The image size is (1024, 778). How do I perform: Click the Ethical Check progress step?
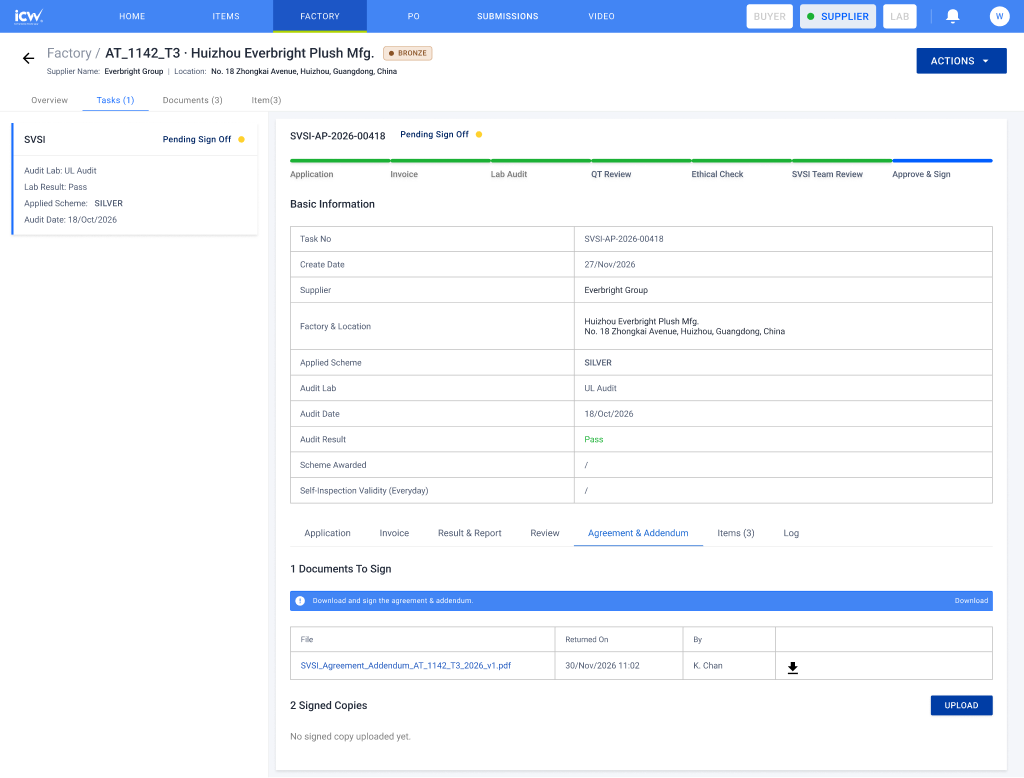click(x=717, y=174)
